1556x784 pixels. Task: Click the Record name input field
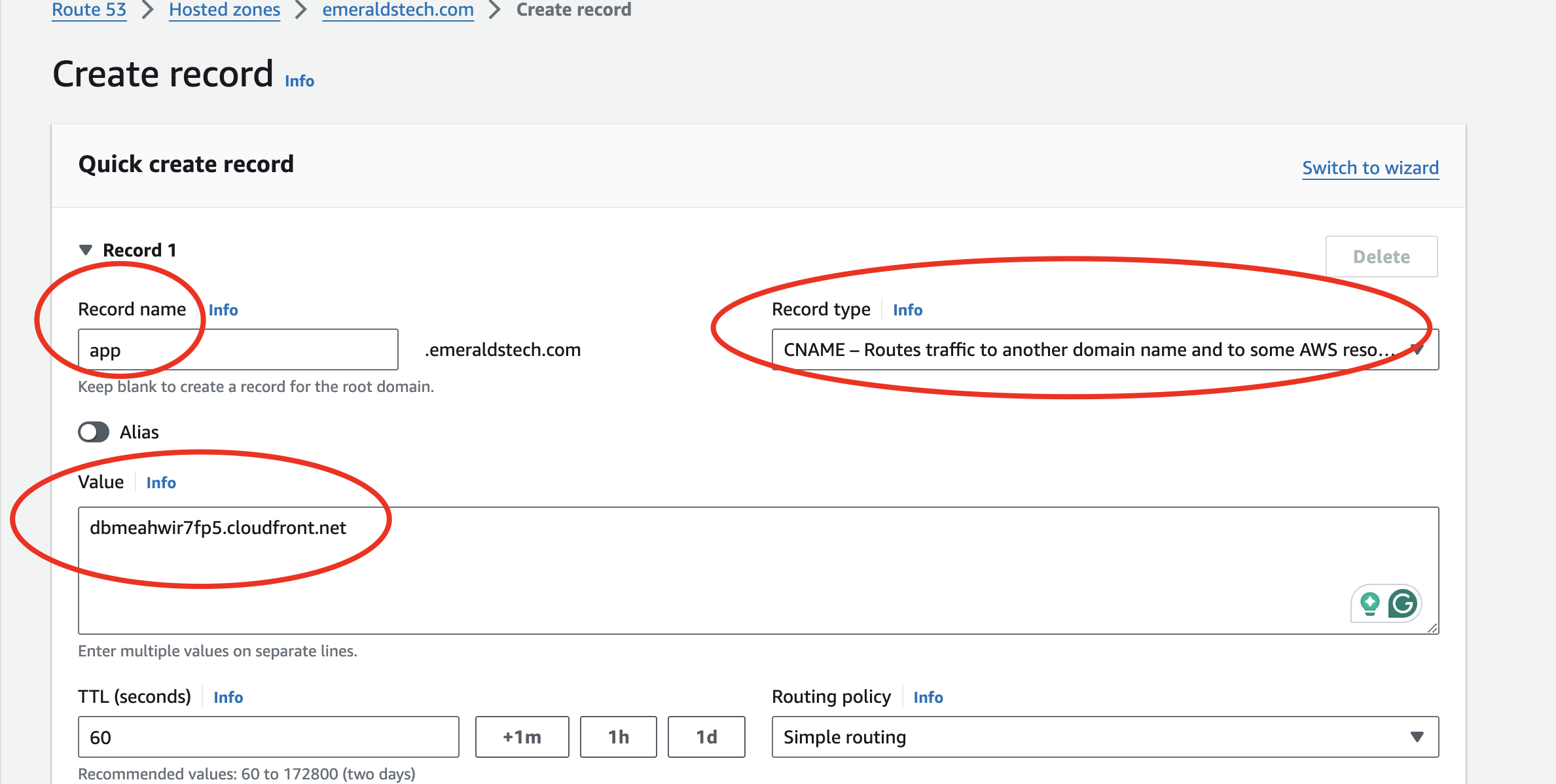(262, 350)
